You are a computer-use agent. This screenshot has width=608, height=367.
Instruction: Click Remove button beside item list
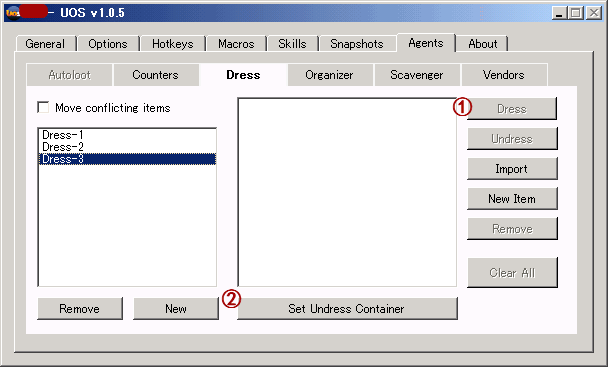[512, 229]
